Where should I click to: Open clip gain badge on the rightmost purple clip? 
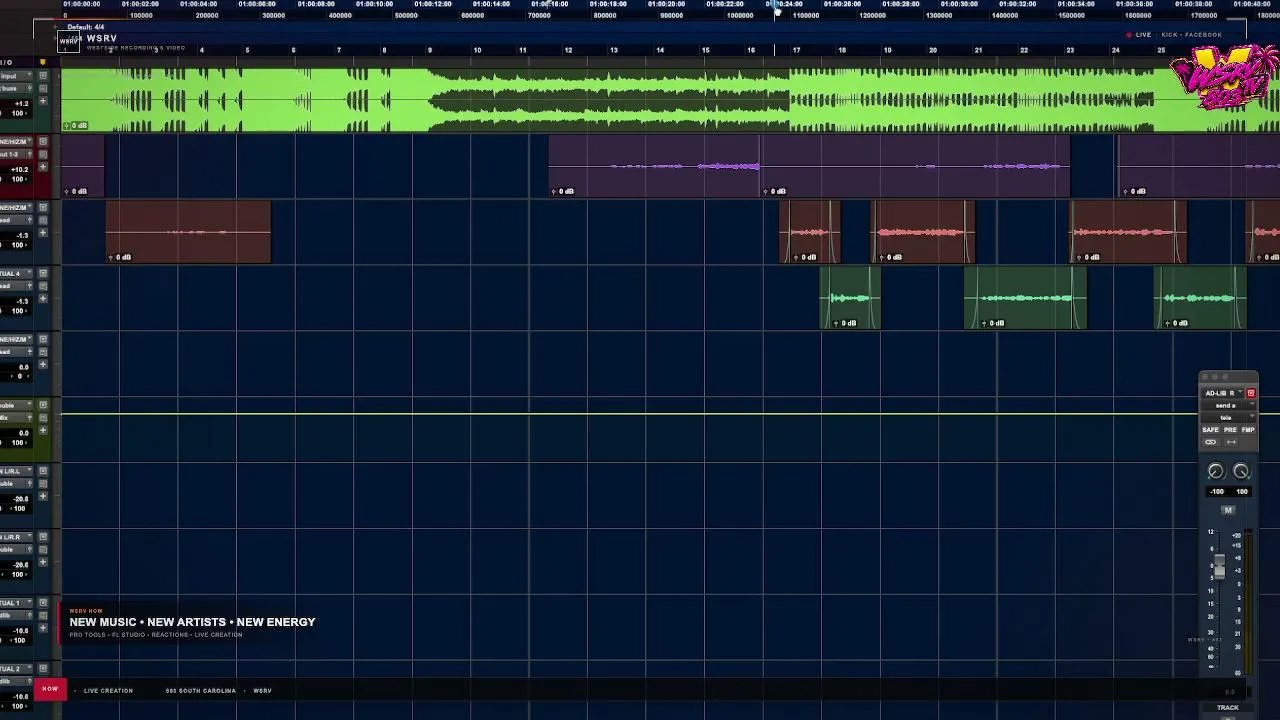[1134, 191]
